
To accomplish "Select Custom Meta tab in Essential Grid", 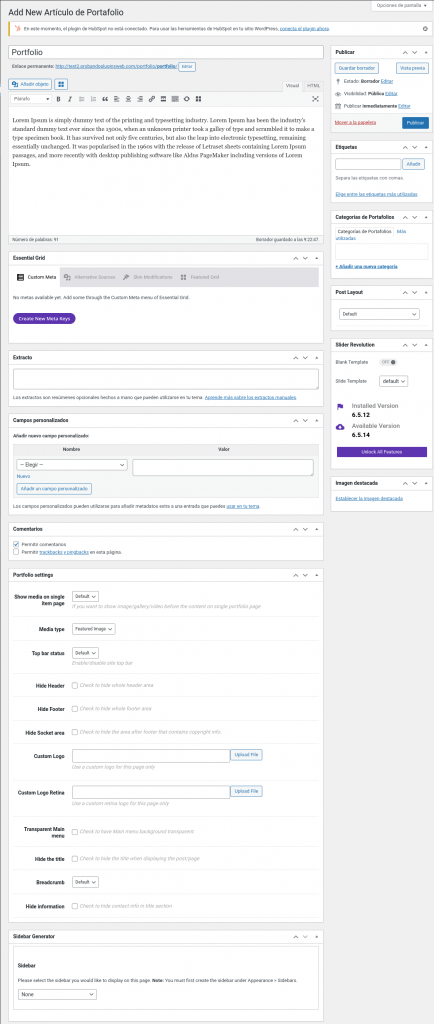I will coord(36,277).
